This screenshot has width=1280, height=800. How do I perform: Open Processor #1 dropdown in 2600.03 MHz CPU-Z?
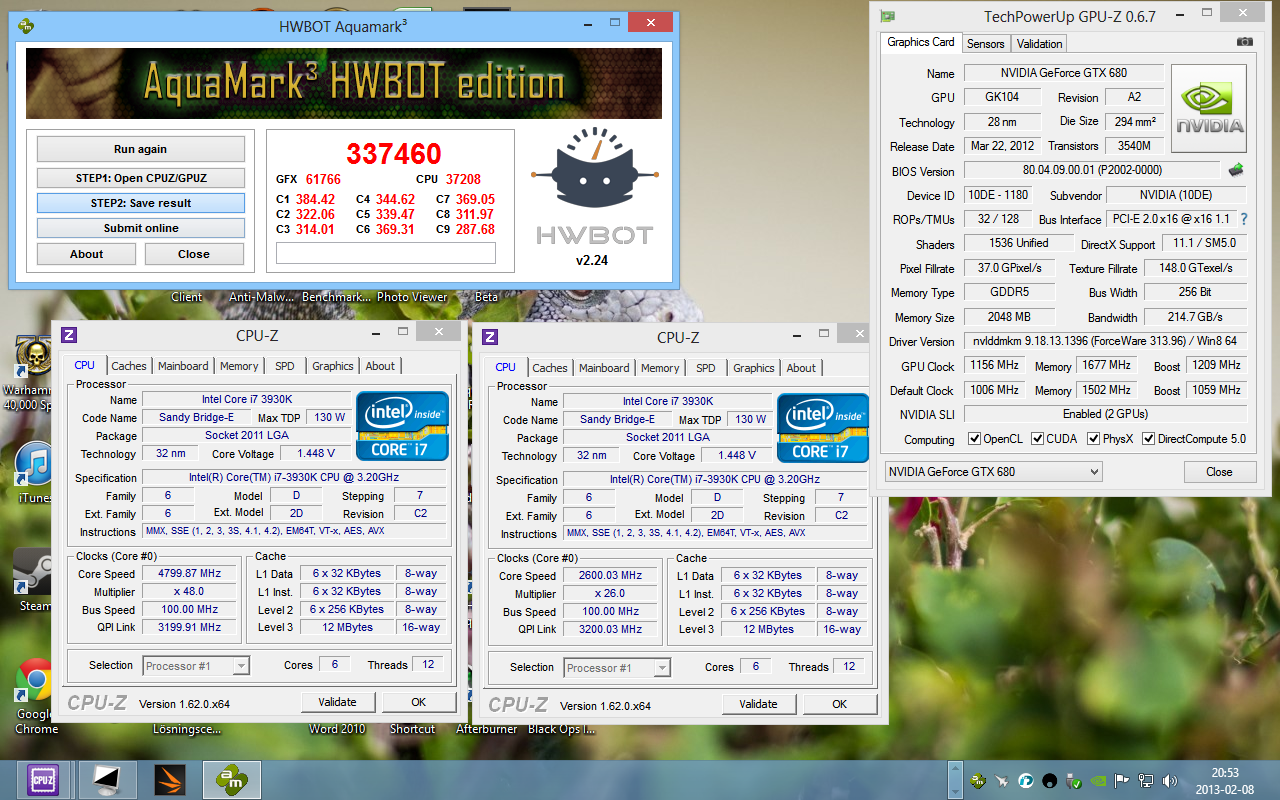[x=617, y=667]
